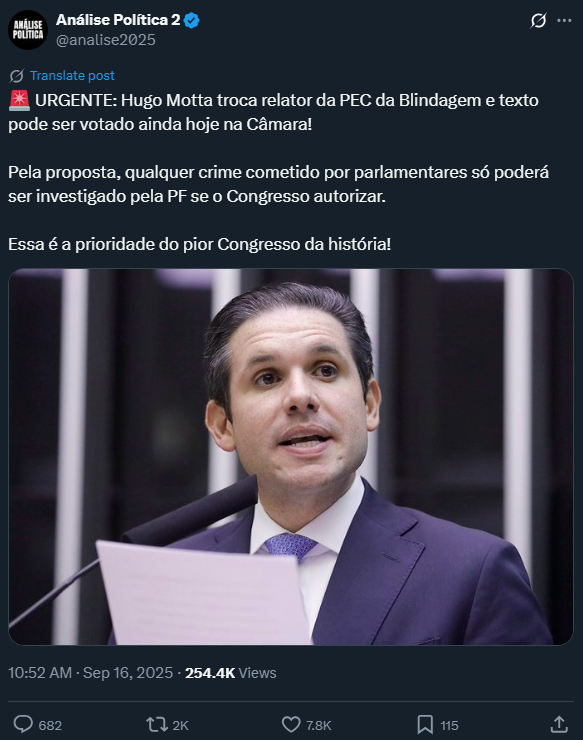
Task: Open the share menu icon
Action: click(559, 724)
